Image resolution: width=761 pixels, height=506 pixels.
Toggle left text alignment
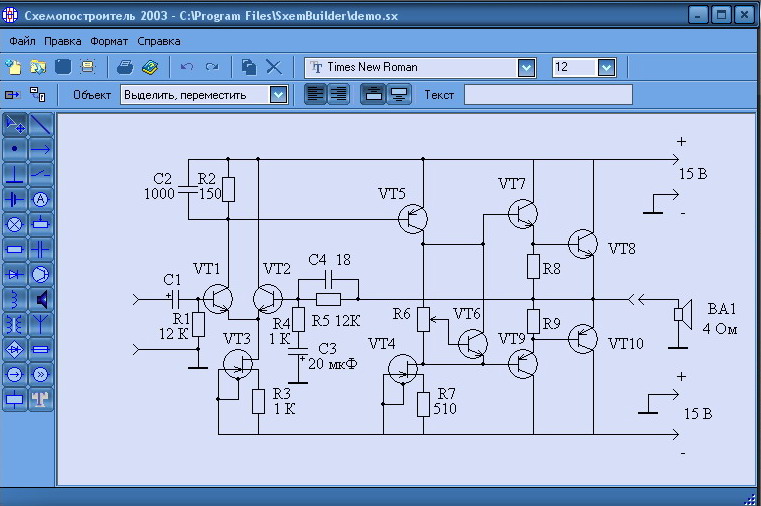[315, 94]
